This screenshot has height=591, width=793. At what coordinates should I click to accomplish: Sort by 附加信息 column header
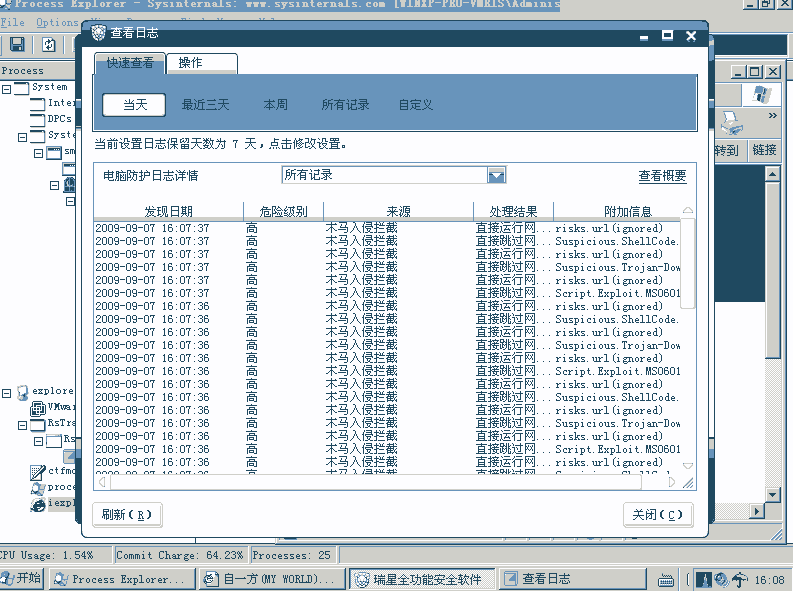point(628,211)
